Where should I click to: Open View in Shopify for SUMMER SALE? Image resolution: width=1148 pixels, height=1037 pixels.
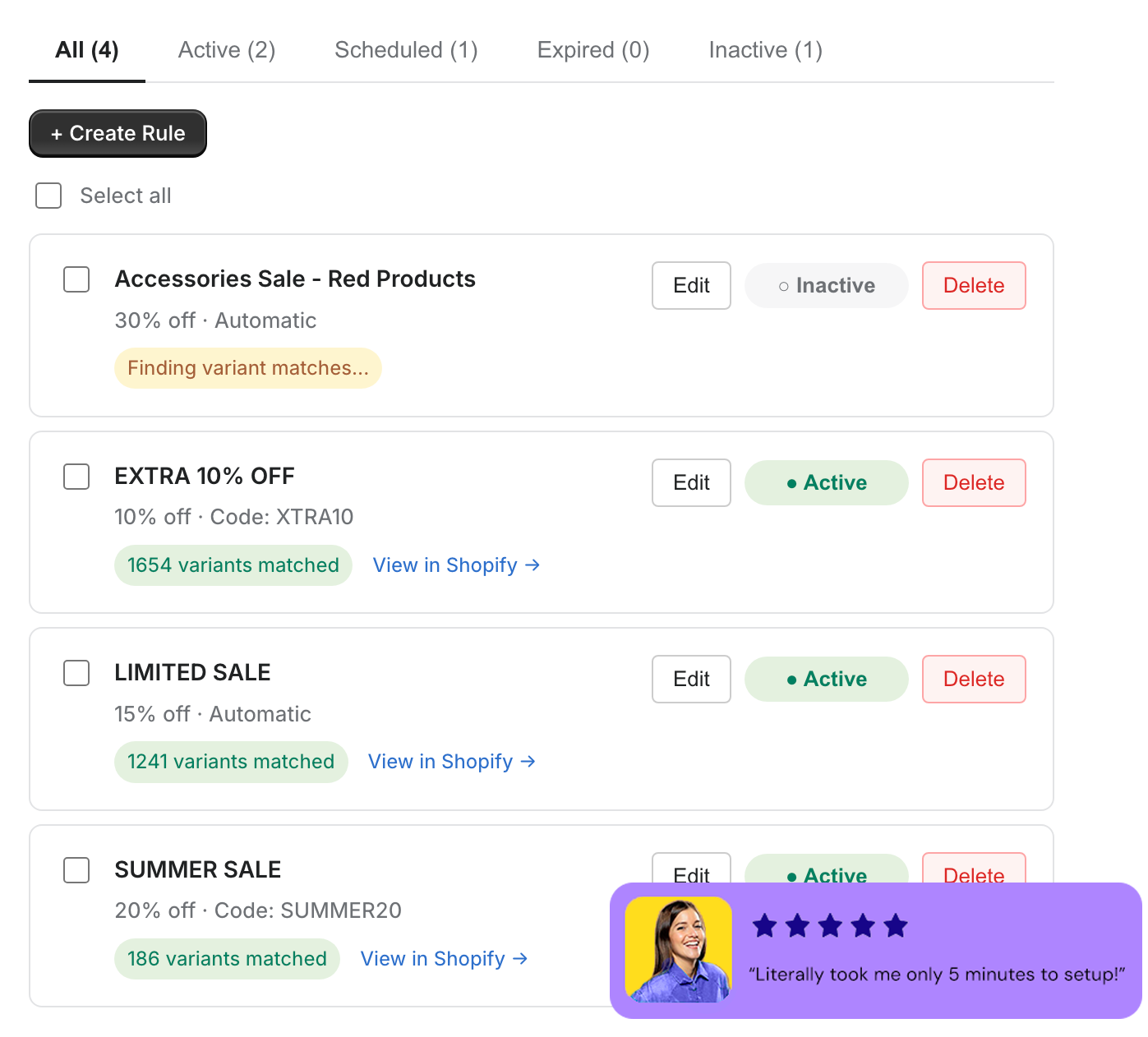coord(444,959)
